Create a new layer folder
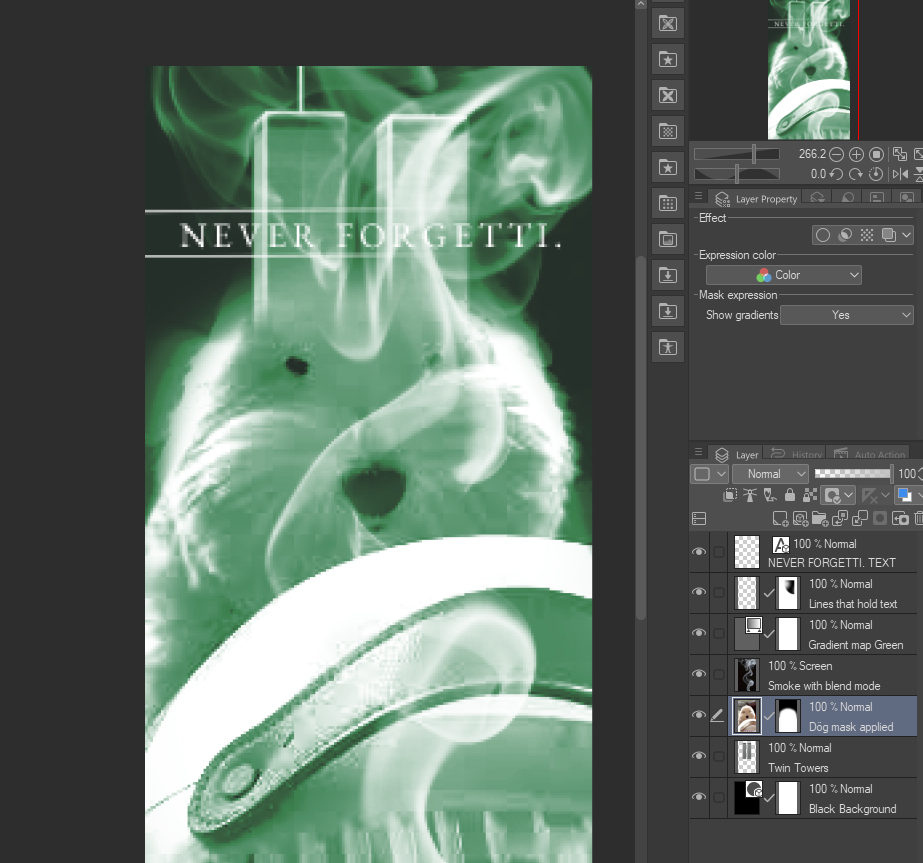 (820, 519)
